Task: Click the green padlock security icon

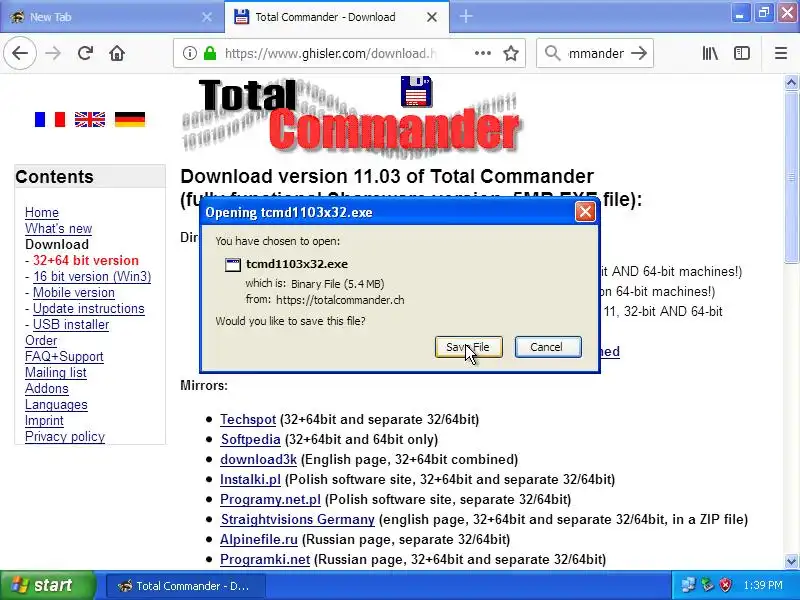Action: (210, 53)
